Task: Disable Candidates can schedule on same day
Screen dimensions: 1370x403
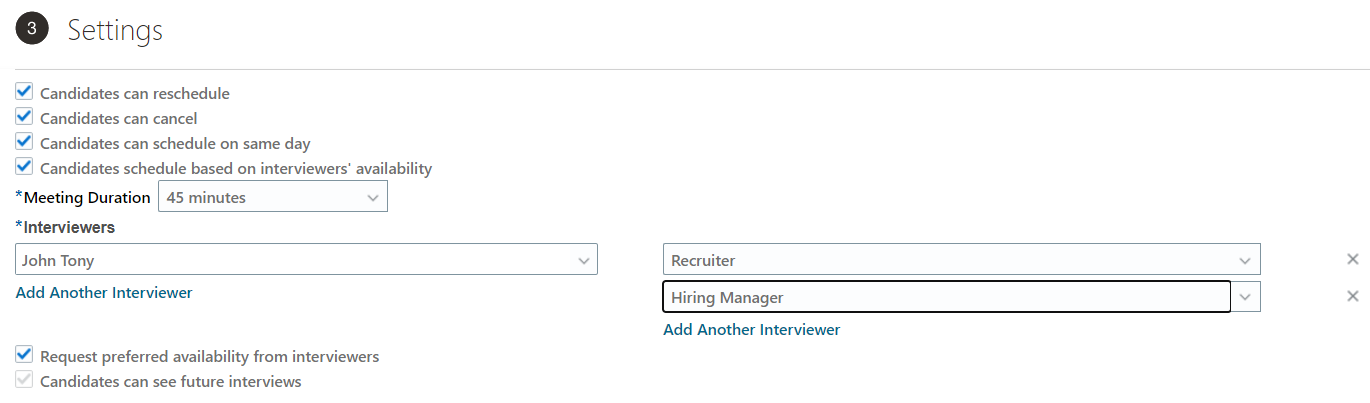Action: (25, 143)
